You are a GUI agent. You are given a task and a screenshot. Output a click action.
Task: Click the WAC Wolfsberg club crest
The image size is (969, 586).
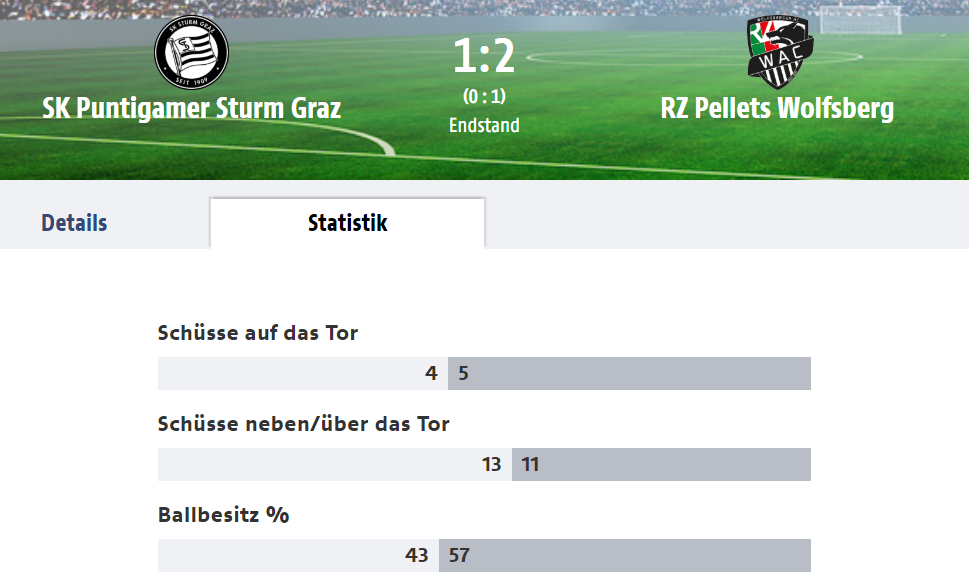click(x=780, y=51)
